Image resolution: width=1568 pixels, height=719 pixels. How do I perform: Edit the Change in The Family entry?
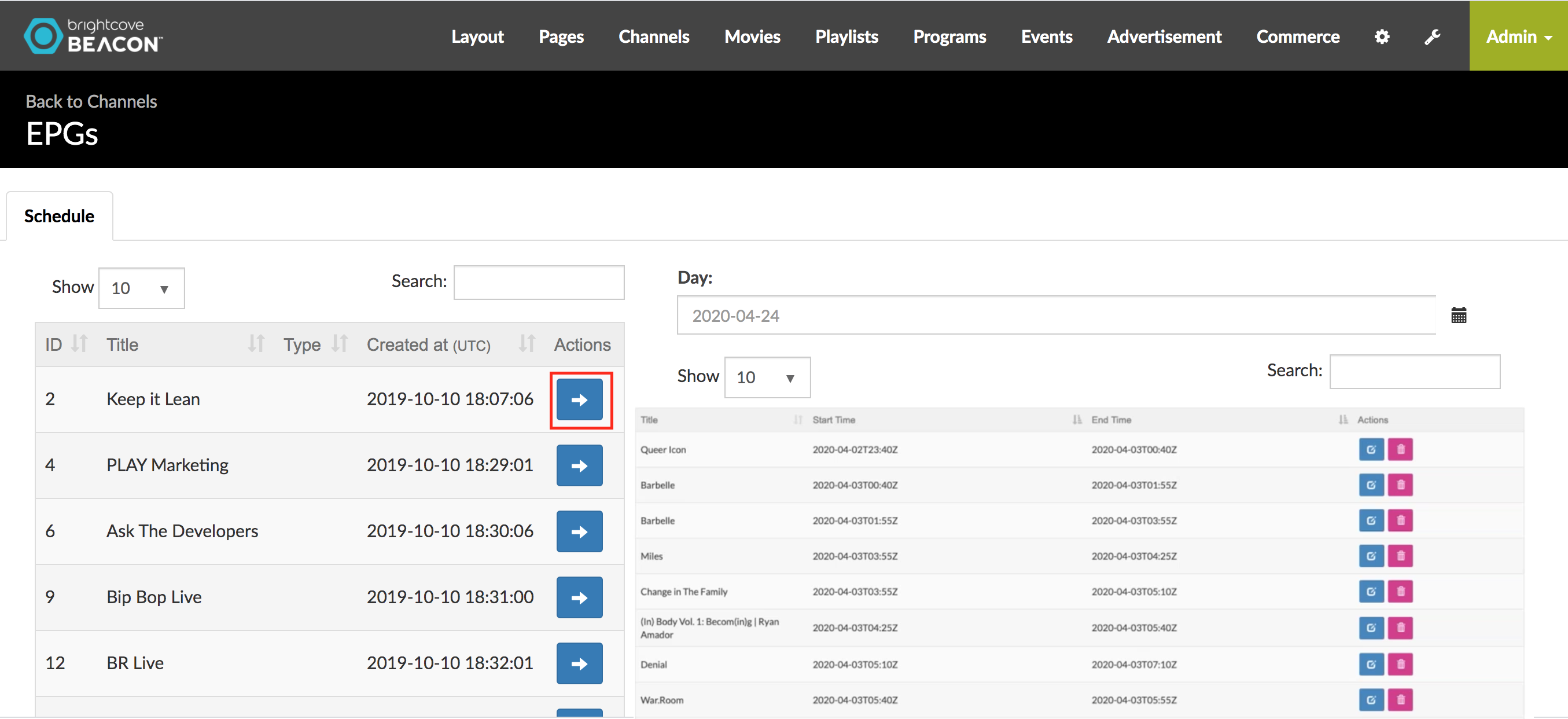(x=1371, y=591)
